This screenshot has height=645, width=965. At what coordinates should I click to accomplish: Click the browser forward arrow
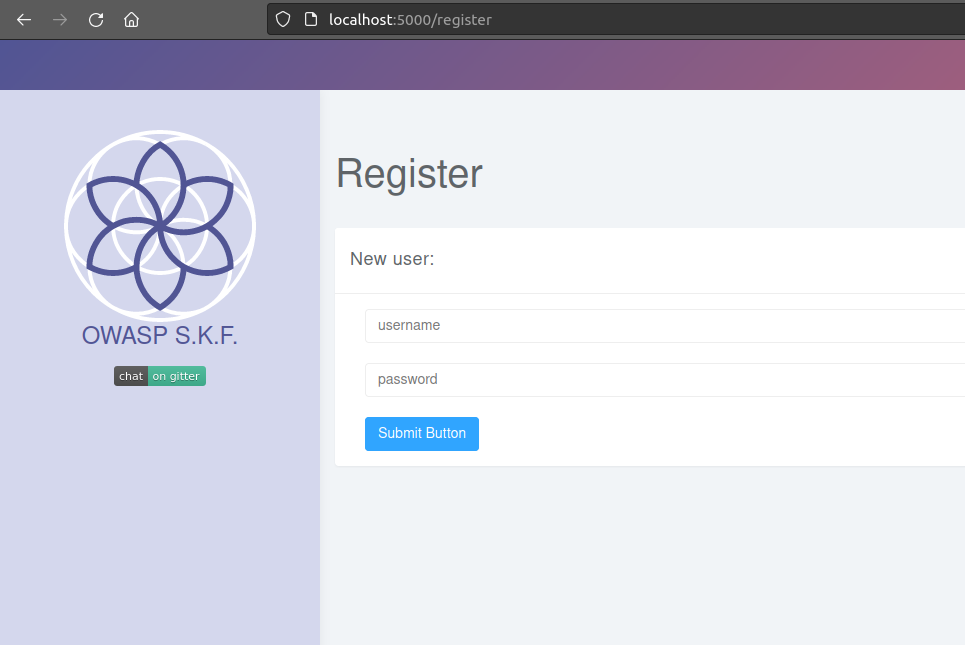pyautogui.click(x=60, y=20)
